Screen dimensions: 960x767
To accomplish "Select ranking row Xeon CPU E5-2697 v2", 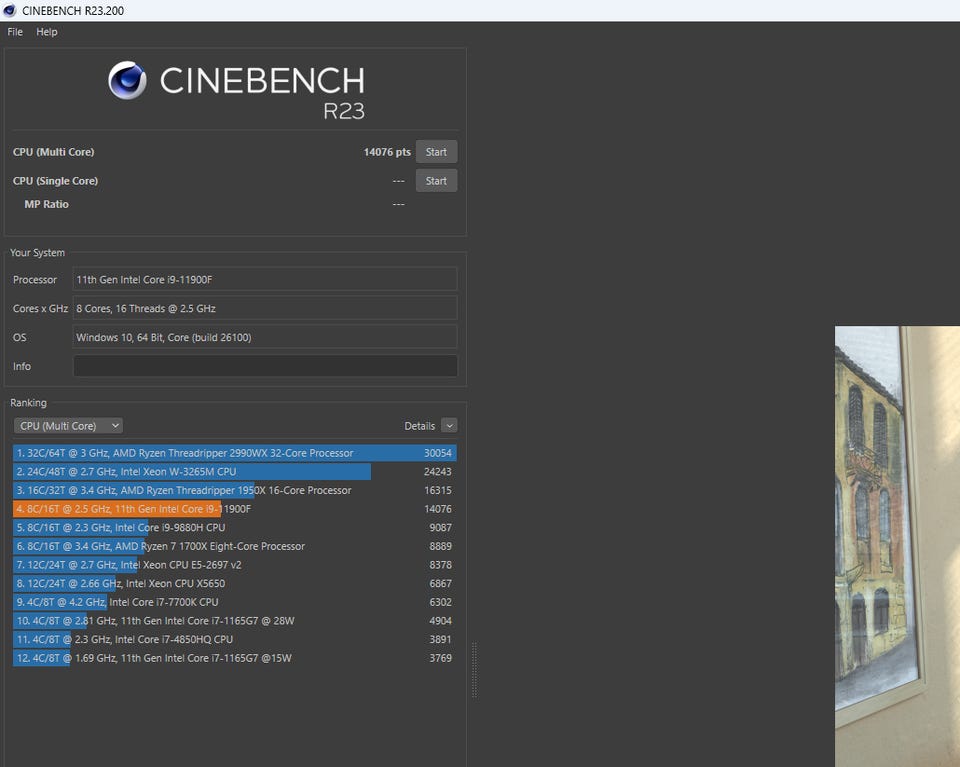I will click(234, 564).
